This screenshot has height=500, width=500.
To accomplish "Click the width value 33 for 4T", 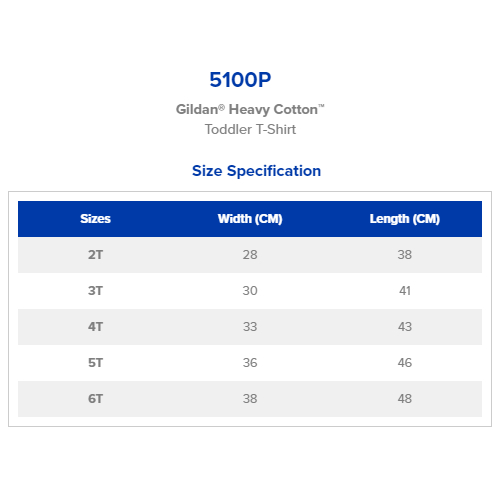I will pos(250,327).
